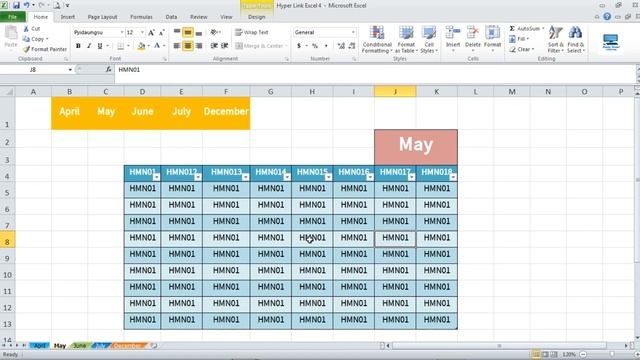Open filter dropdown on HMN013 header
Viewport: 640px width, 360px height.
click(x=245, y=177)
